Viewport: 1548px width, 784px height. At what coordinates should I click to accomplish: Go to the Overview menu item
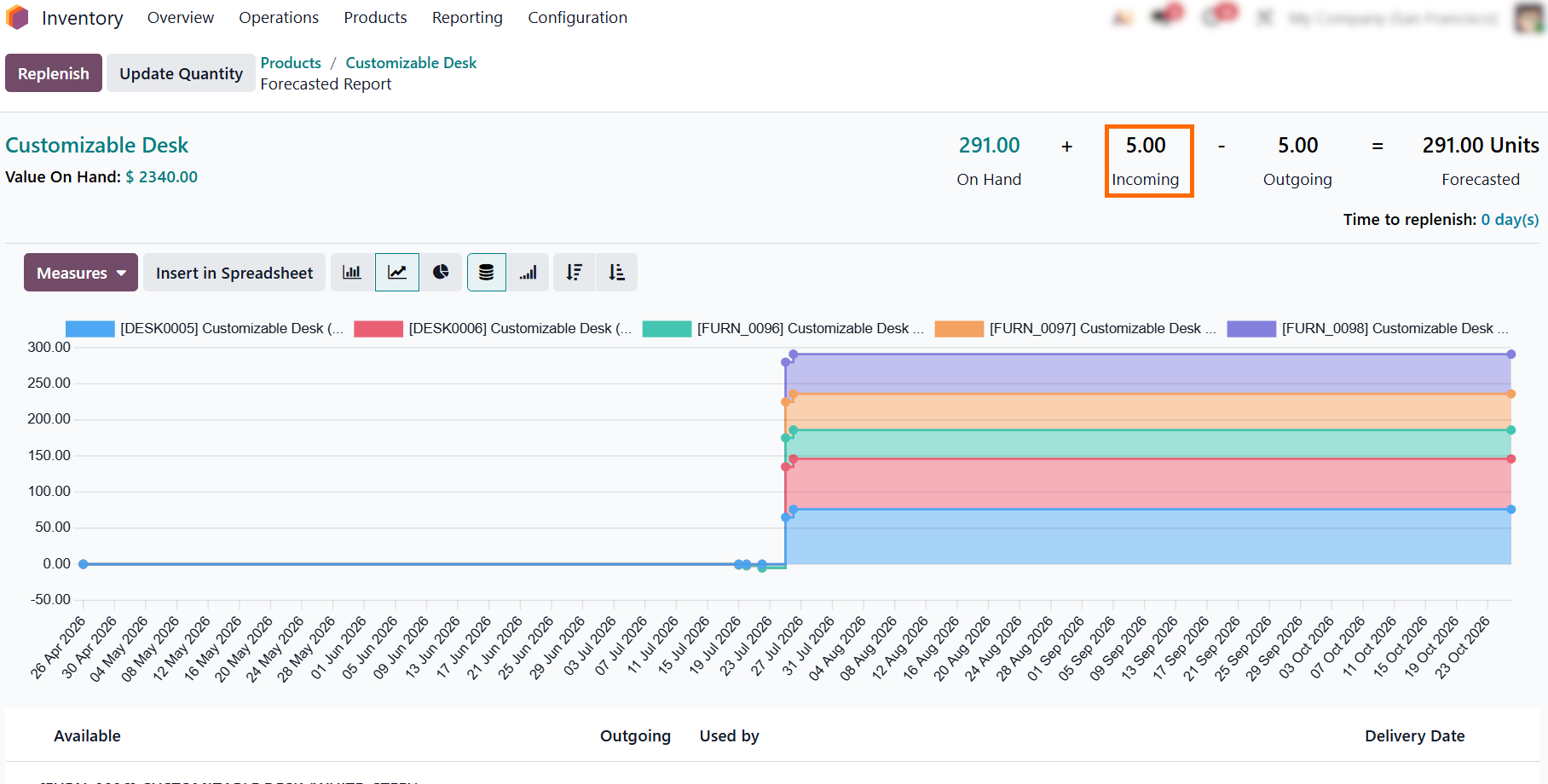181,18
